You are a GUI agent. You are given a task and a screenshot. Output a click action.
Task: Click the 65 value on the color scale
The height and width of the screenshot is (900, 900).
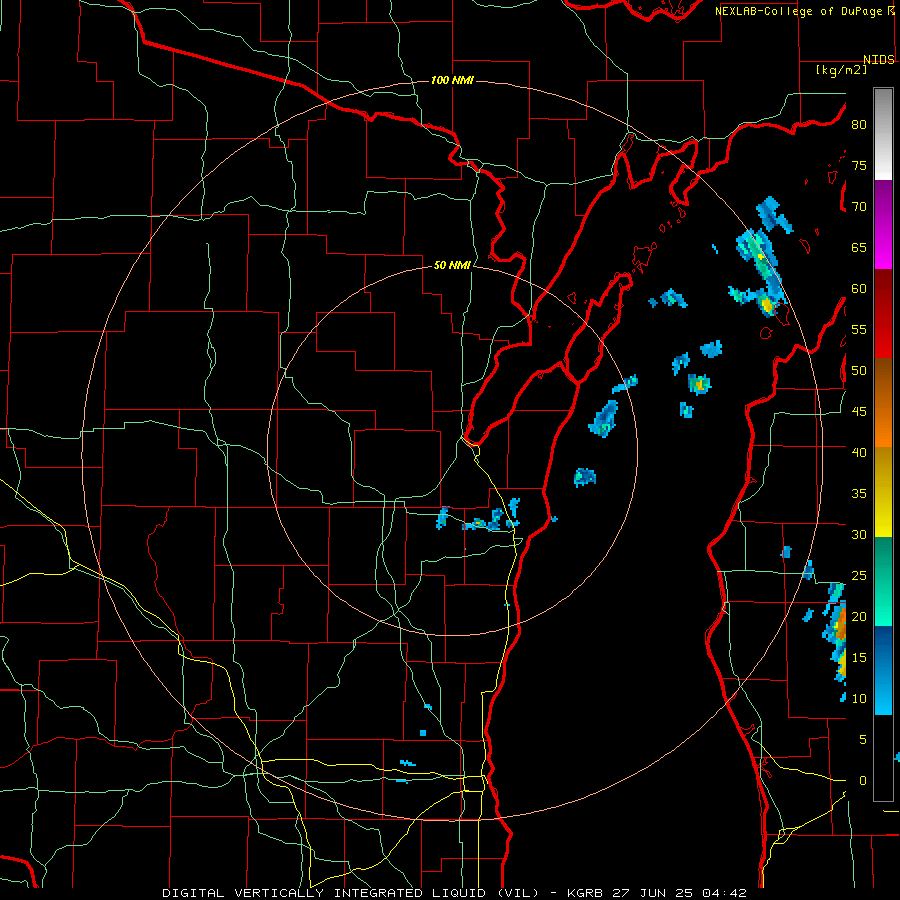pos(859,247)
